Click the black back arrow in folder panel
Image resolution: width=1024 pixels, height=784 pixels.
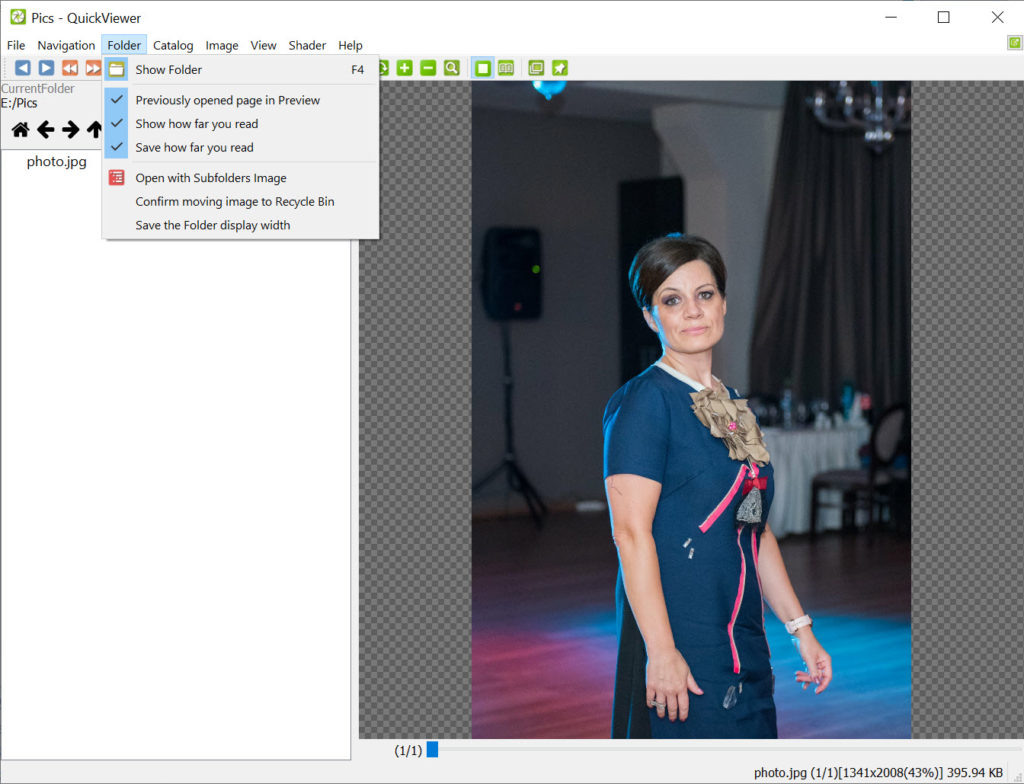click(45, 129)
